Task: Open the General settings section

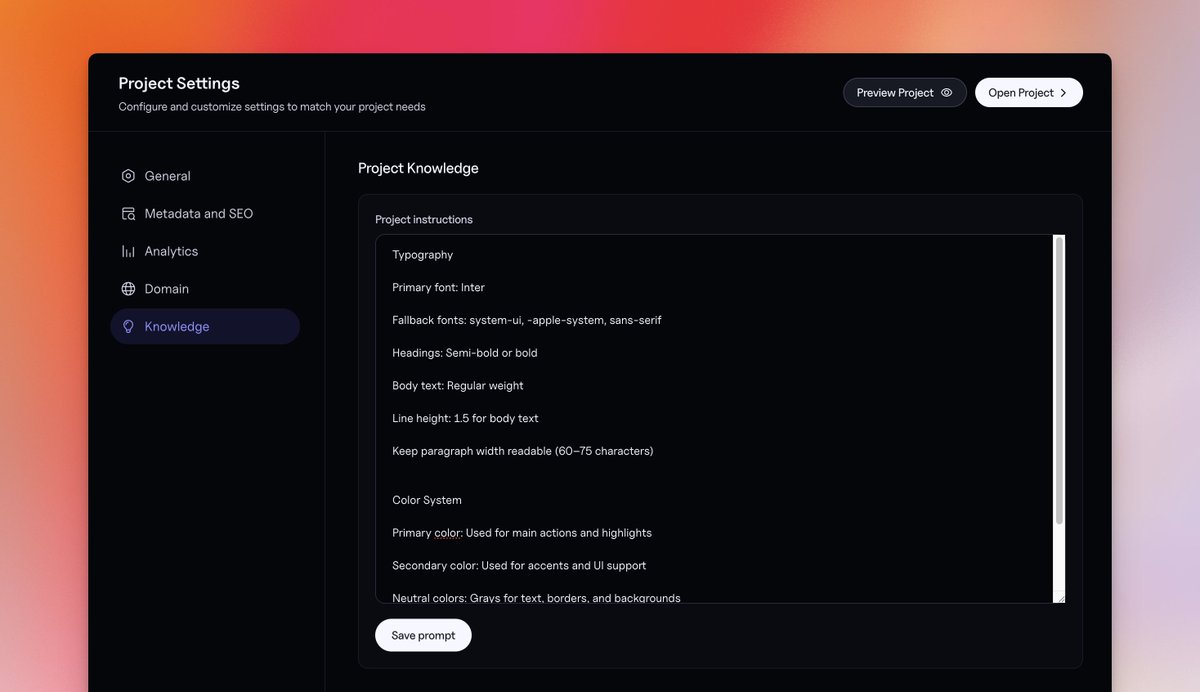Action: click(x=167, y=175)
